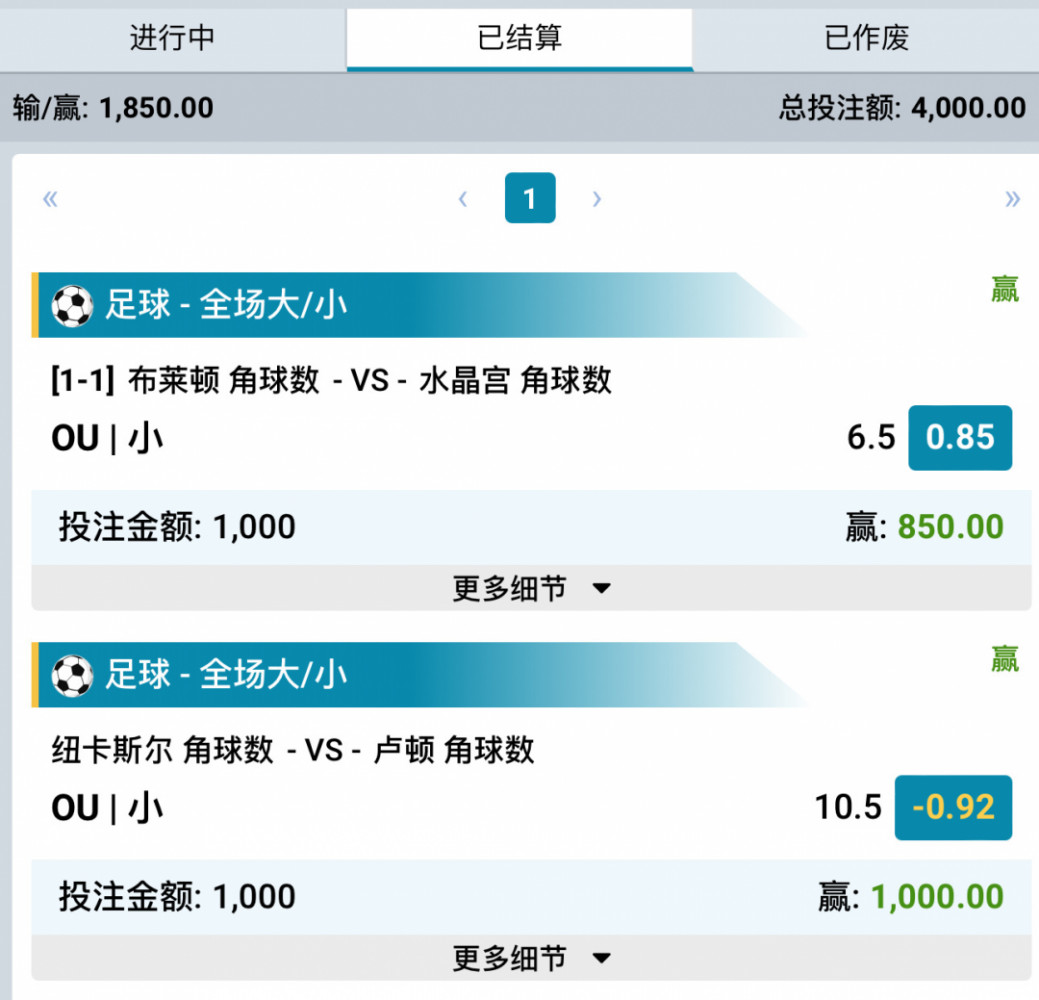The image size is (1039, 1000).
Task: Click dropdown triangle beside second 更多细节
Action: [602, 958]
